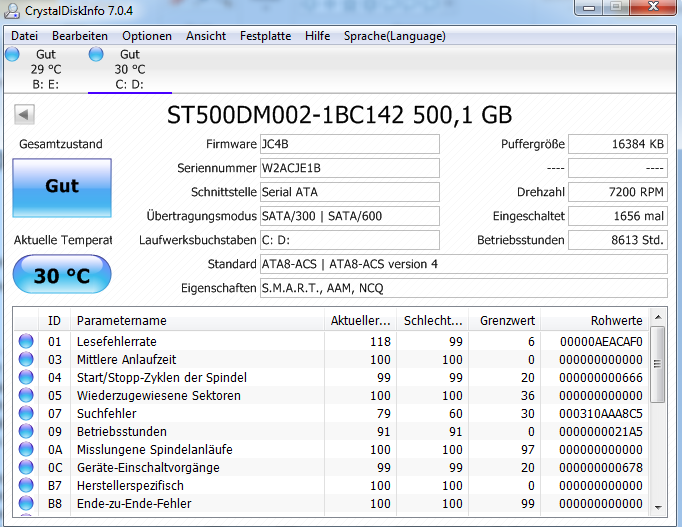The image size is (682, 527).
Task: Click status orb for Misslungene Spindelanläufe row
Action: coord(26,450)
